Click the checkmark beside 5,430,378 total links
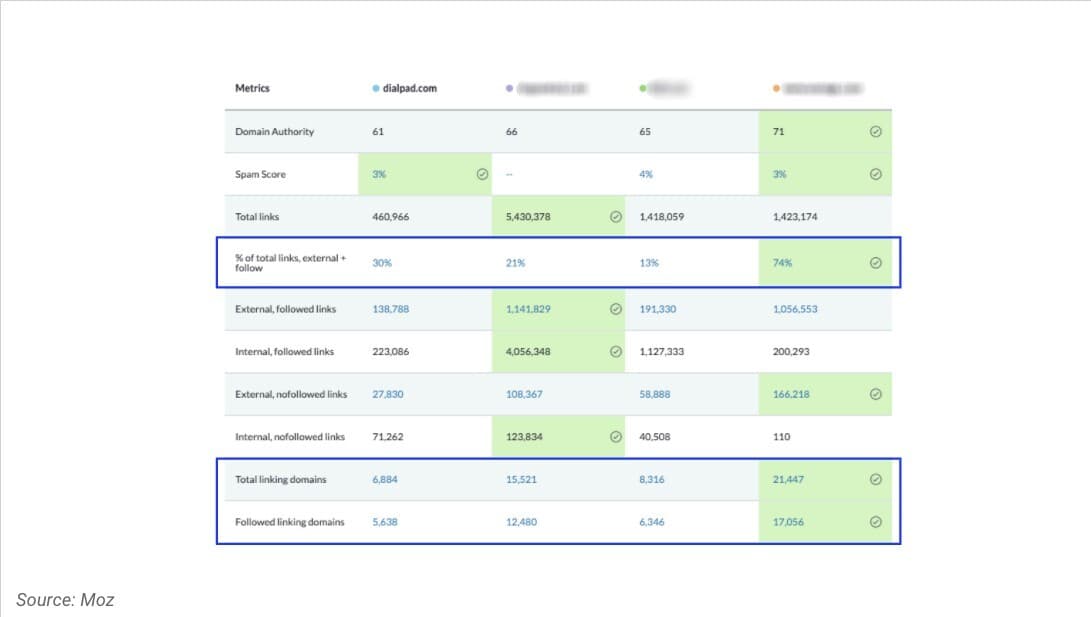The image size is (1091, 617). [615, 216]
